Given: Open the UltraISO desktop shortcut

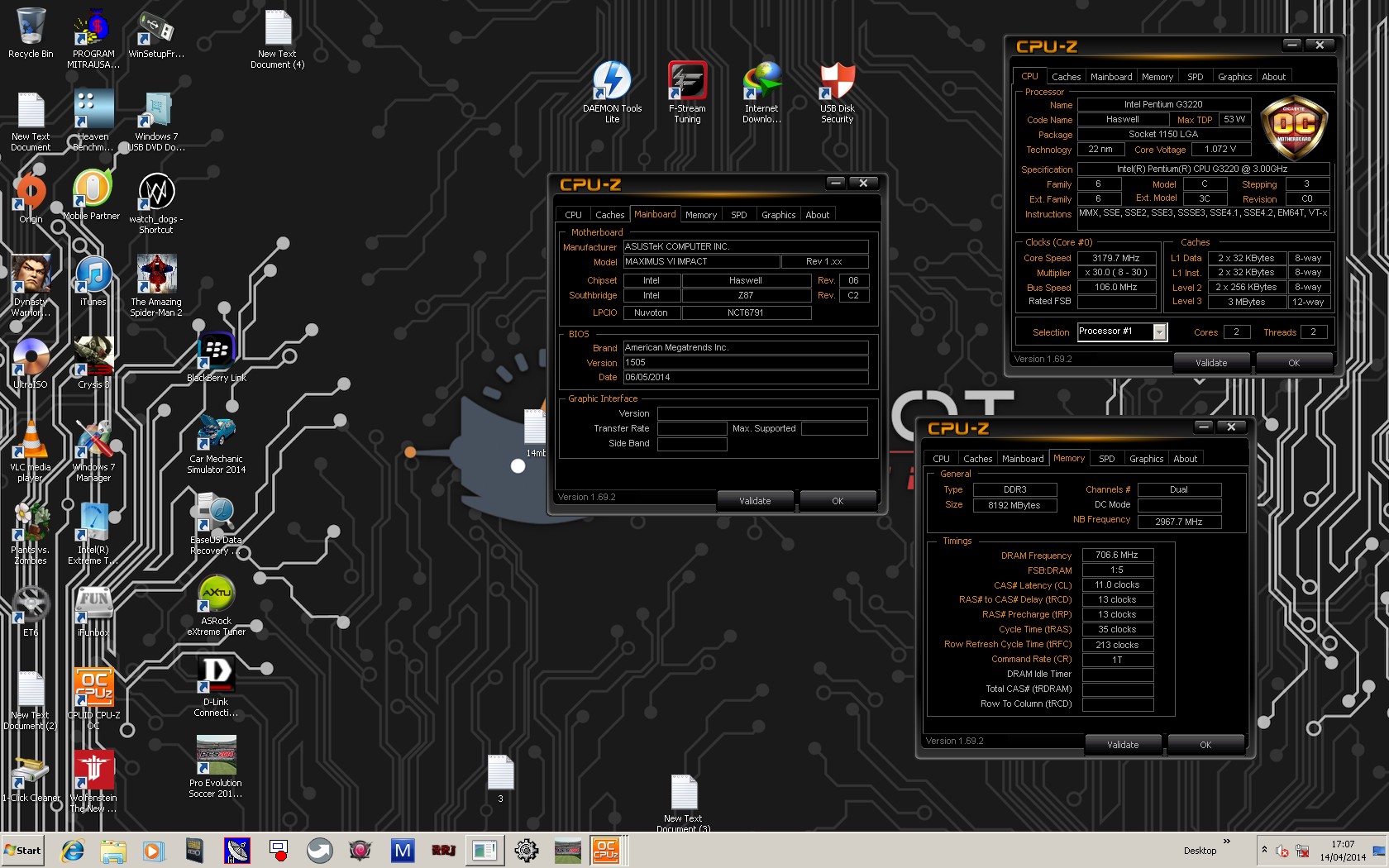Looking at the screenshot, I should (x=31, y=364).
